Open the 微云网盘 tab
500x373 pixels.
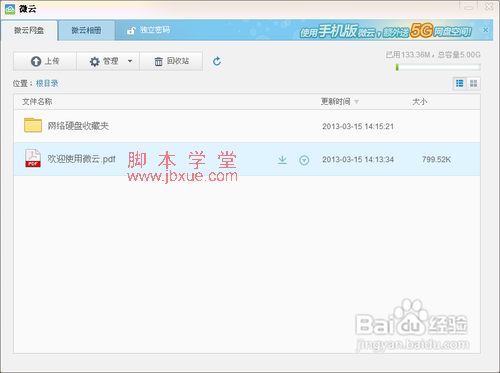click(x=29, y=30)
